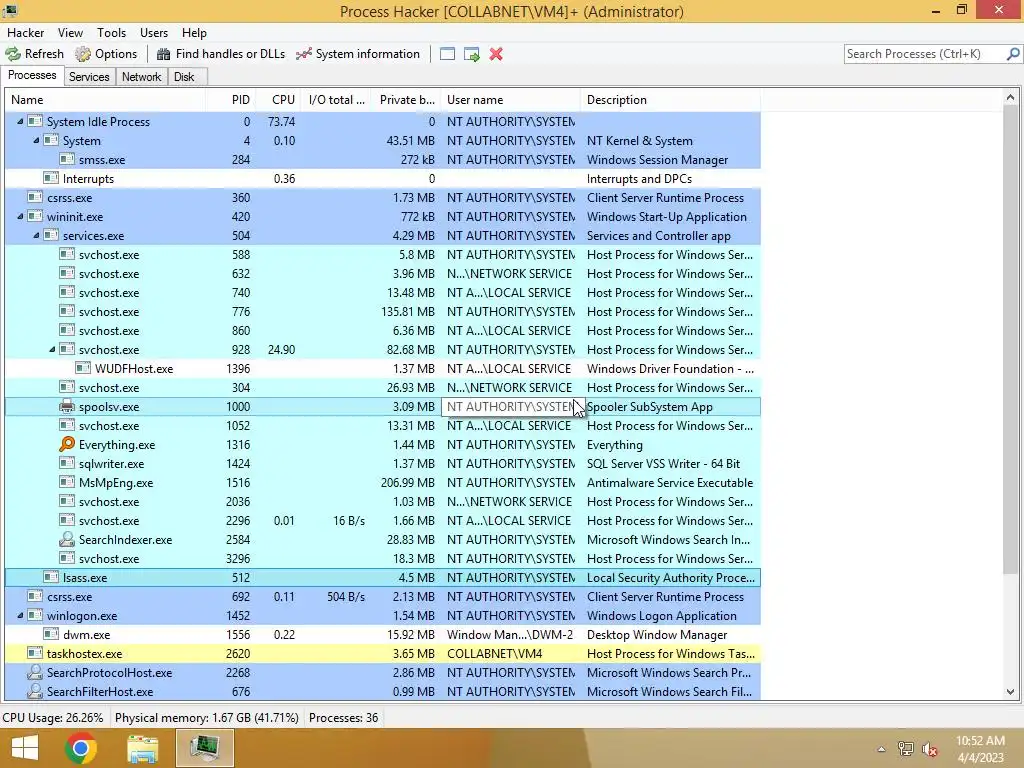
Task: Sort by the Description column header
Action: (671, 100)
